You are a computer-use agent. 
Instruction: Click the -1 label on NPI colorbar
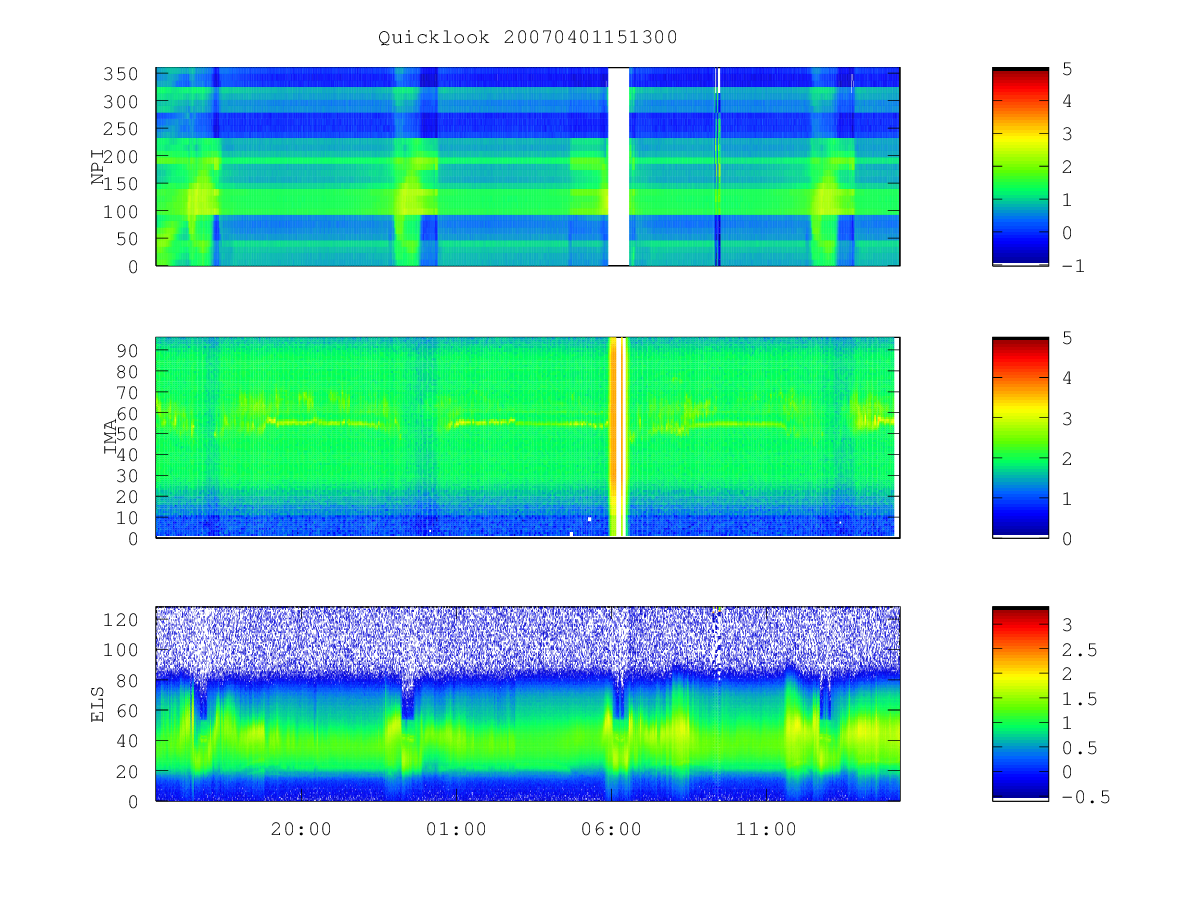click(x=1073, y=266)
